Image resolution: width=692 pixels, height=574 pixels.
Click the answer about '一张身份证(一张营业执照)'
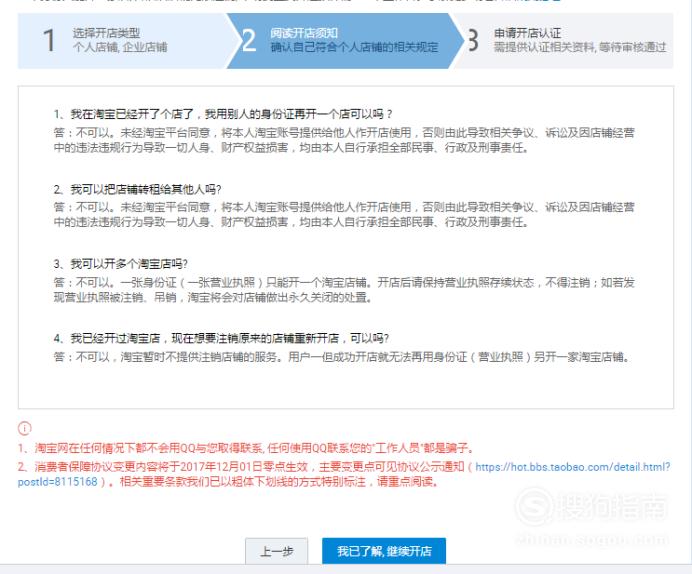(344, 289)
